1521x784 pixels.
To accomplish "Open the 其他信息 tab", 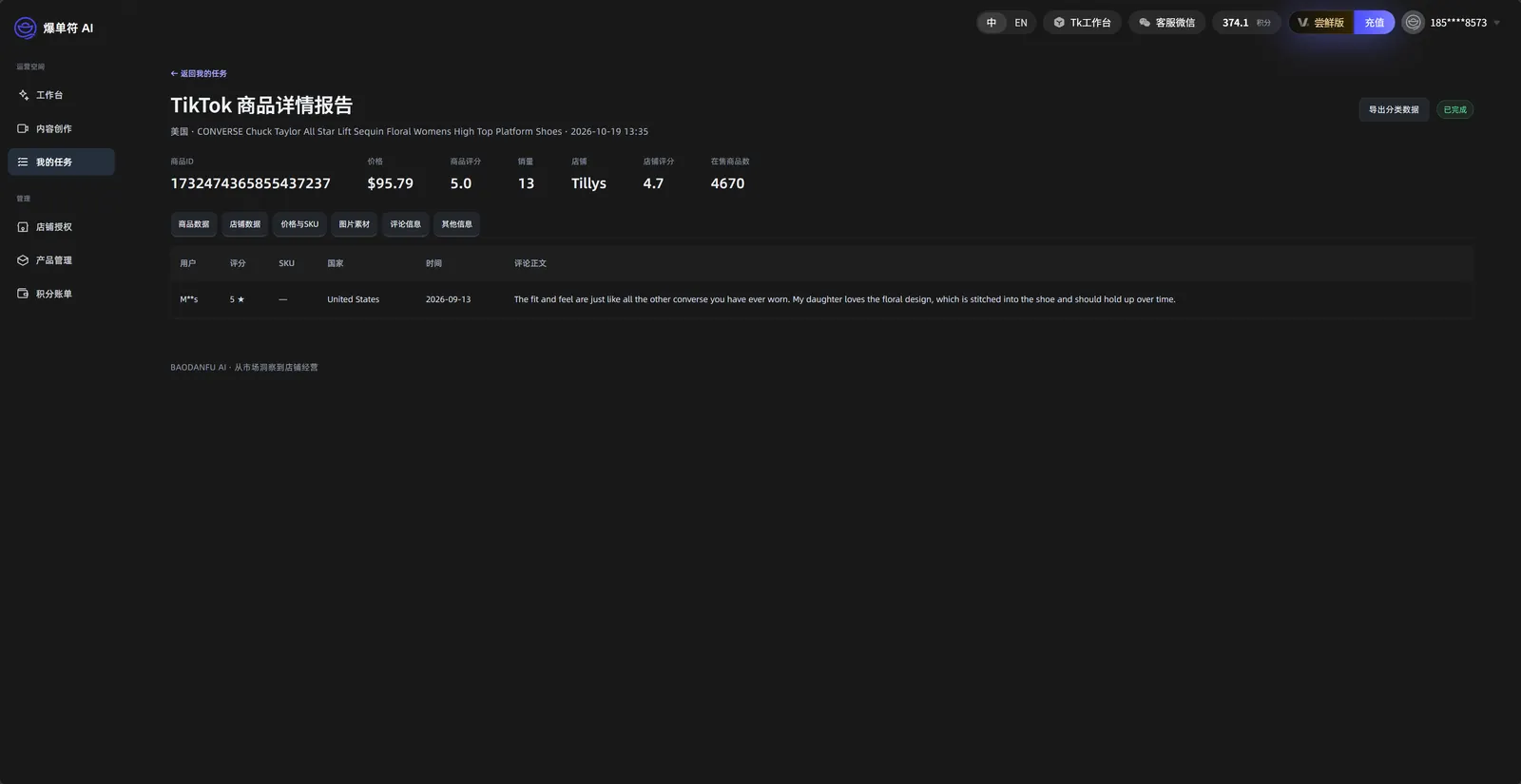I will click(x=457, y=224).
